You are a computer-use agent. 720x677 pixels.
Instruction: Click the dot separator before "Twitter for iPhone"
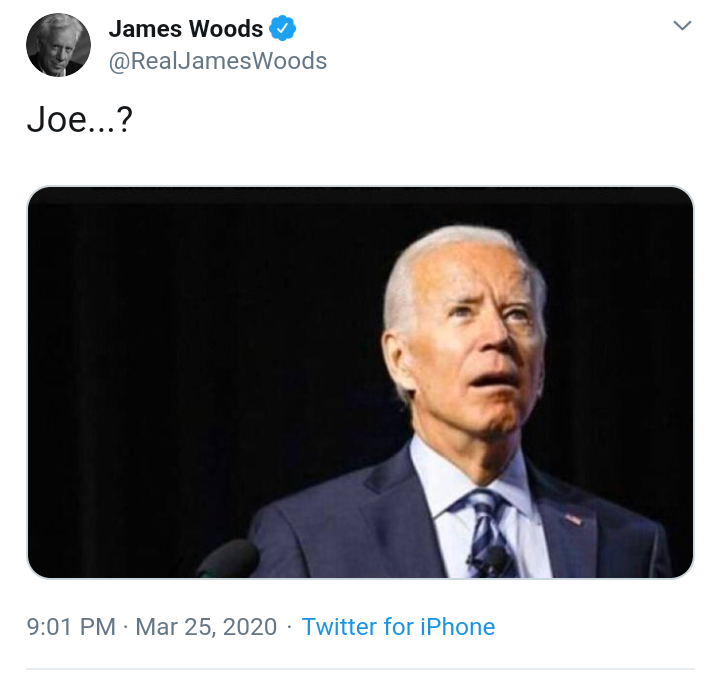click(289, 627)
